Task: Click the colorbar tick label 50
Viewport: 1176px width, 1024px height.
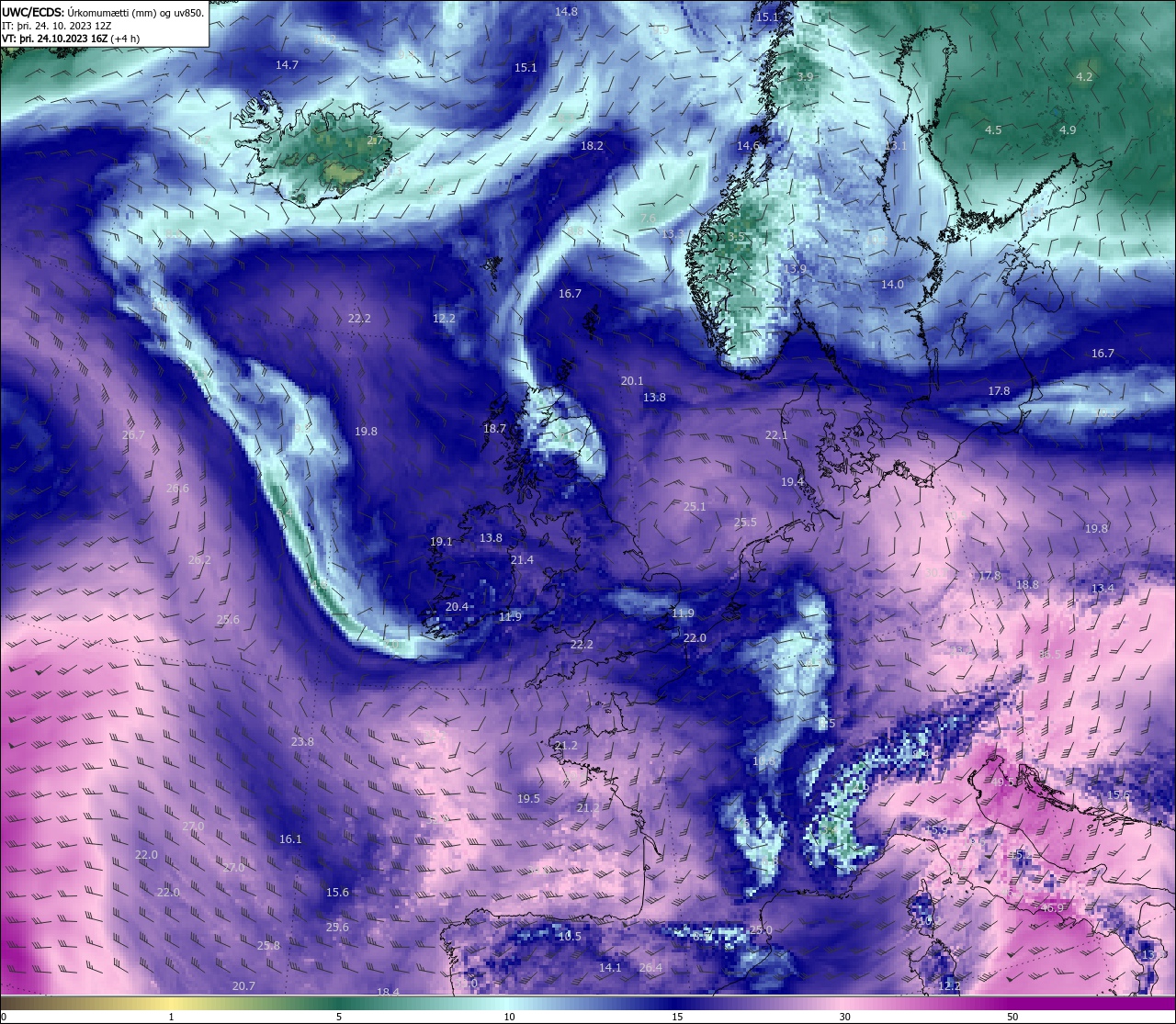Action: [x=1012, y=1017]
